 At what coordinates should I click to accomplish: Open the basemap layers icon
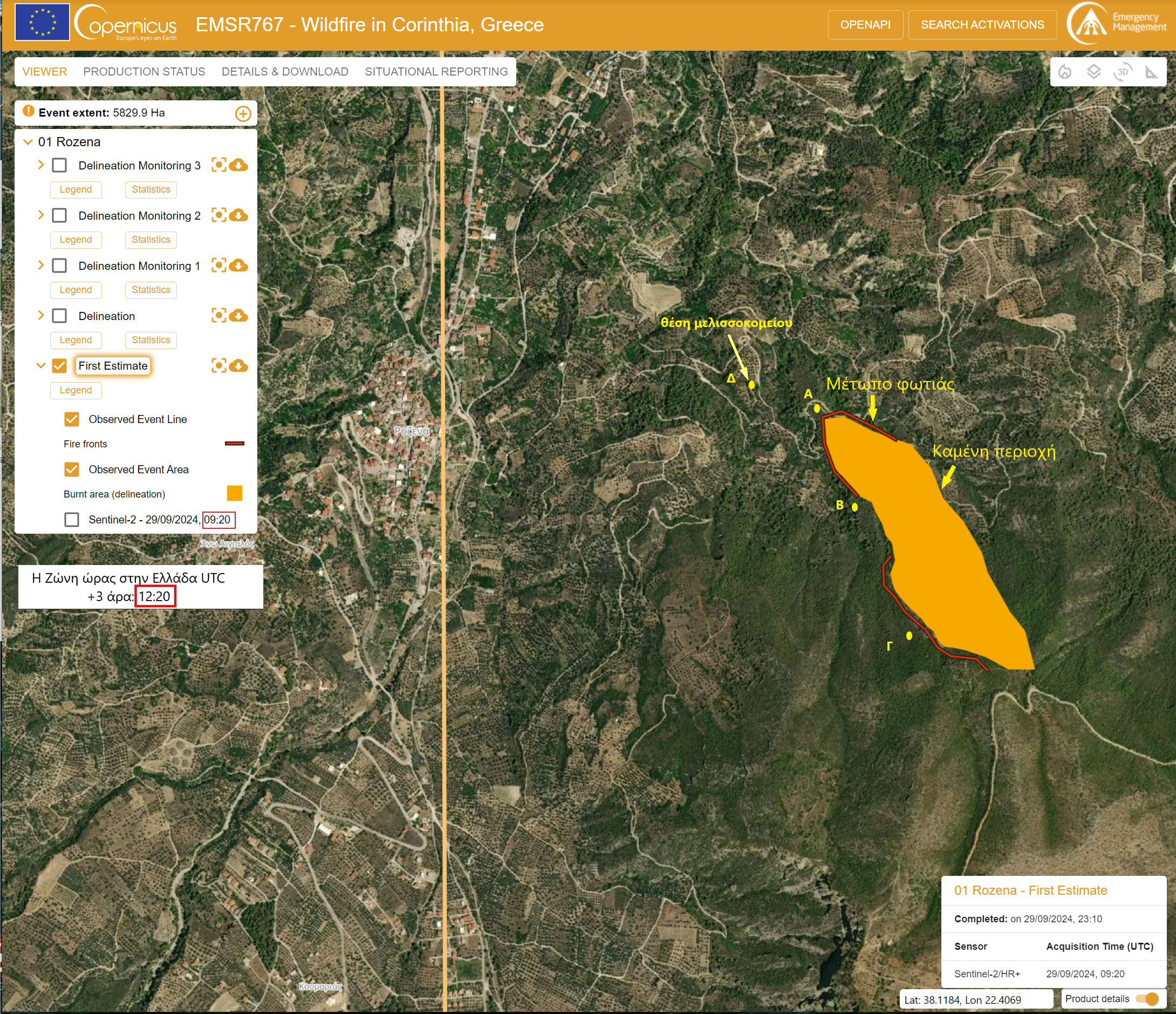[1093, 72]
